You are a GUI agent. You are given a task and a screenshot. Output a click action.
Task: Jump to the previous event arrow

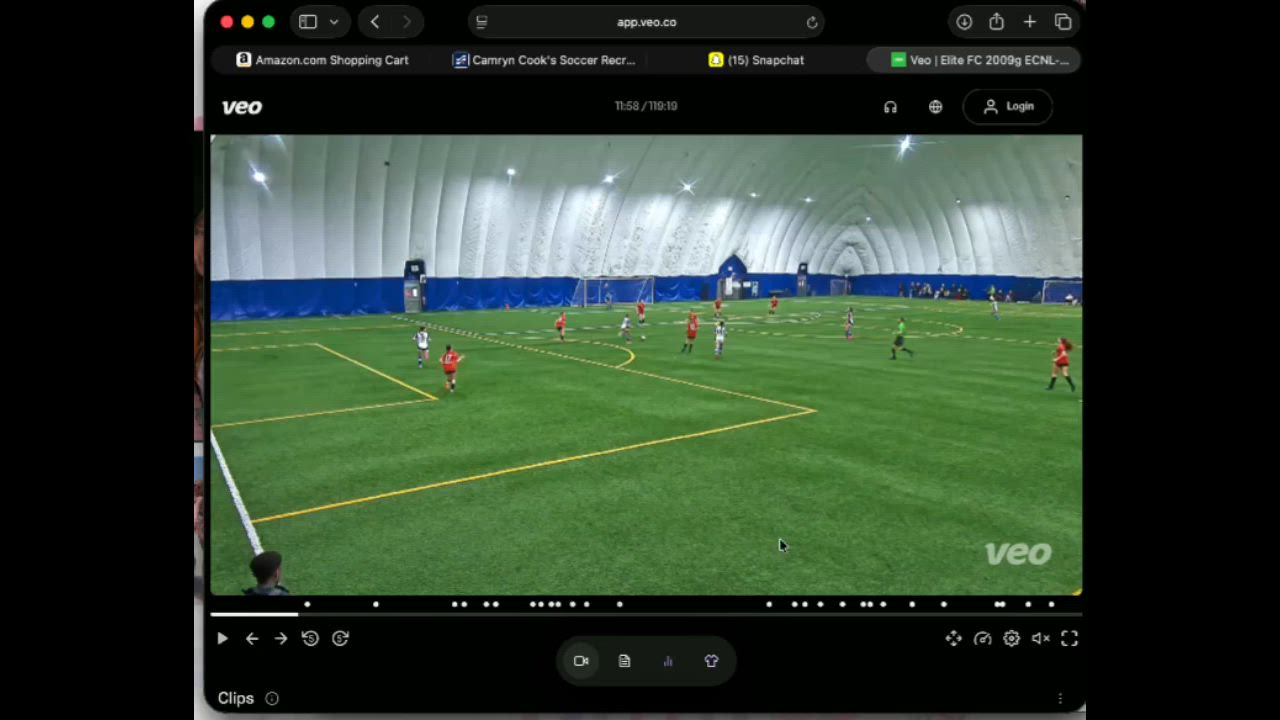pyautogui.click(x=252, y=639)
